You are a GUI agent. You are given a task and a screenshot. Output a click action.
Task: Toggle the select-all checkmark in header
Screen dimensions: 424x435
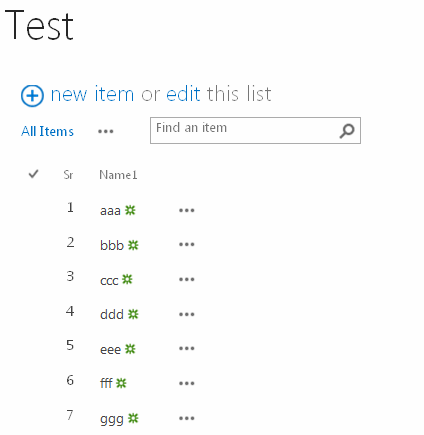[34, 174]
